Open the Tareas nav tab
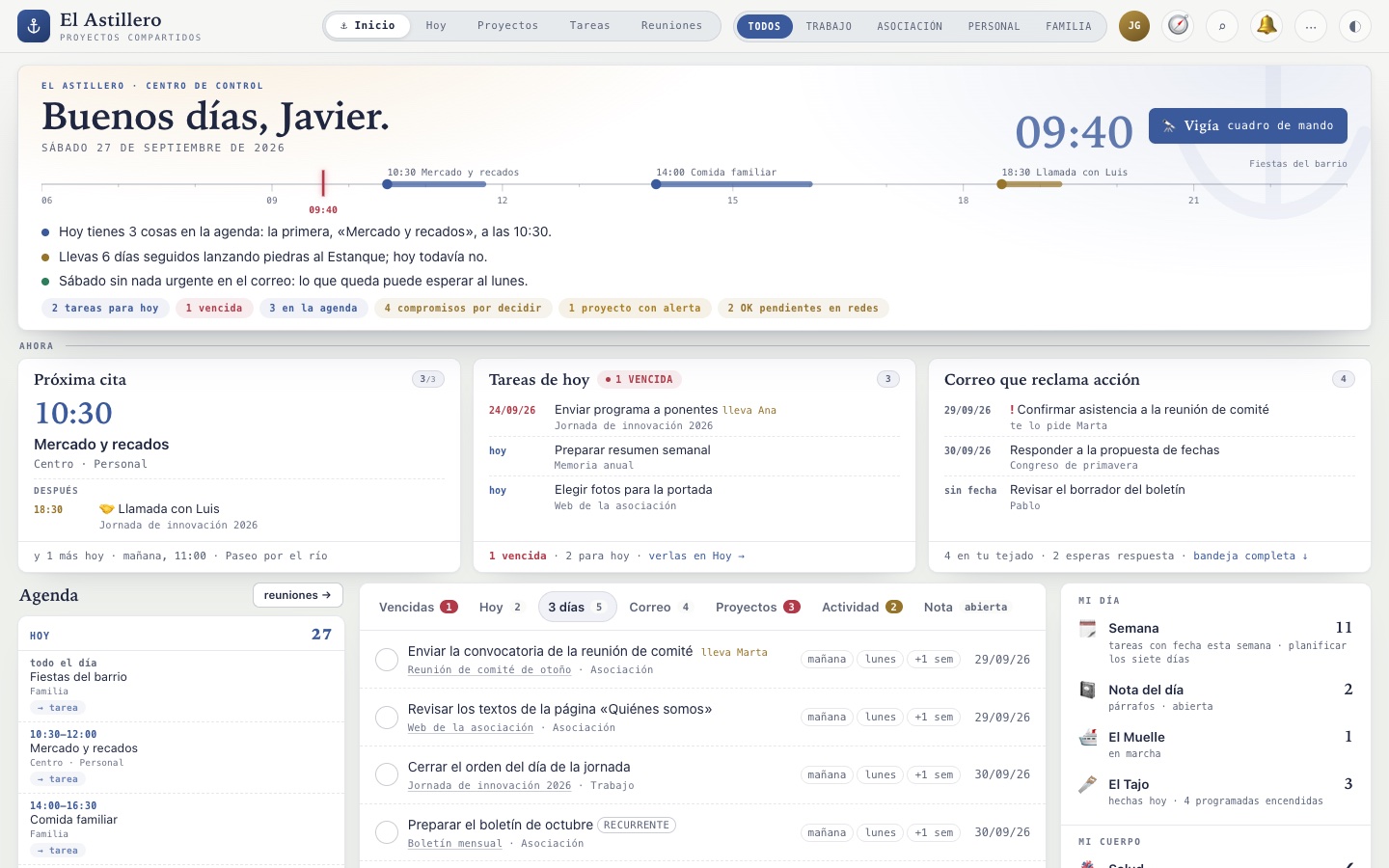Screen dimensions: 1389x868 tap(589, 26)
